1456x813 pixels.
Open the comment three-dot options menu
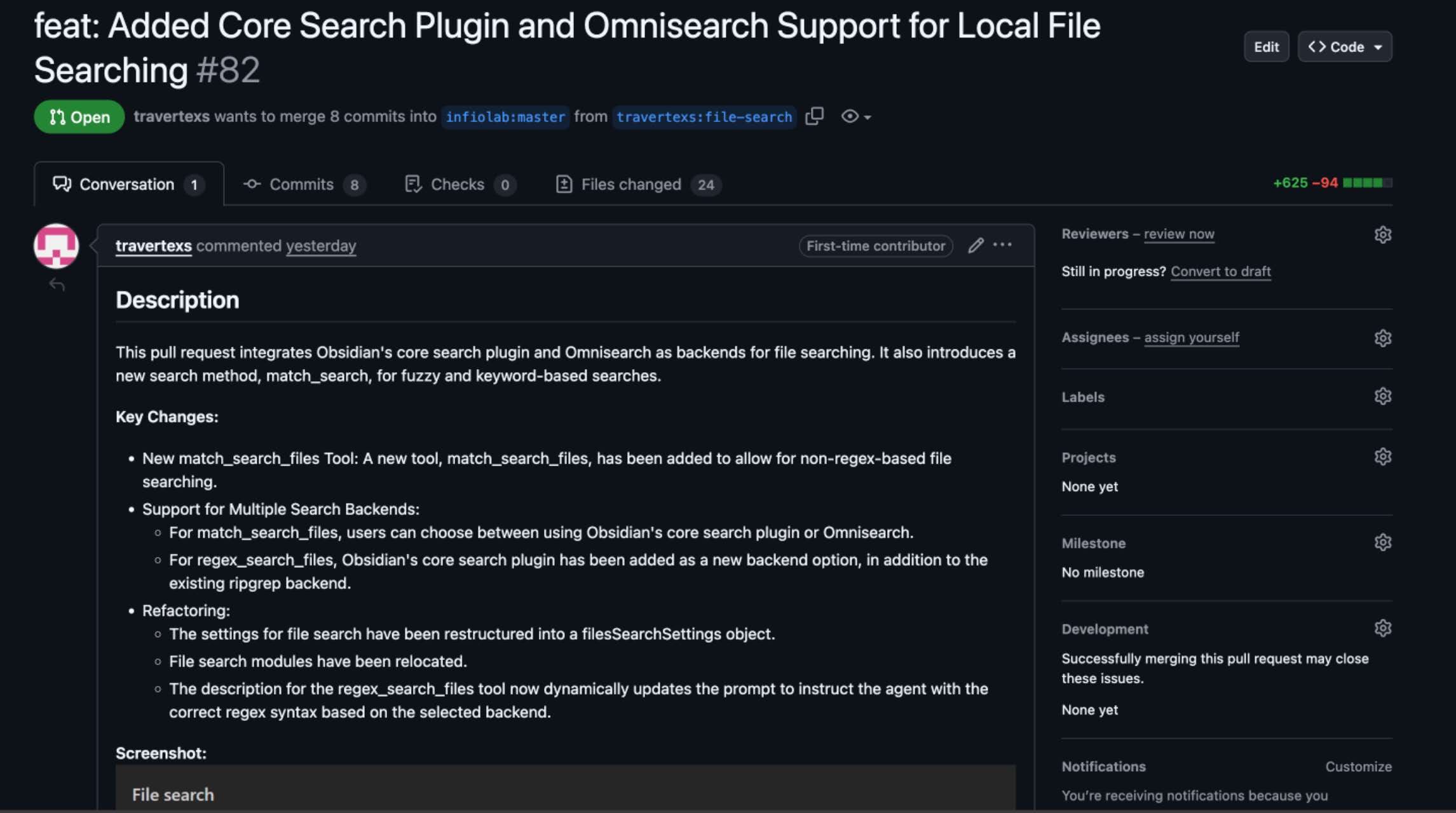coord(1002,245)
